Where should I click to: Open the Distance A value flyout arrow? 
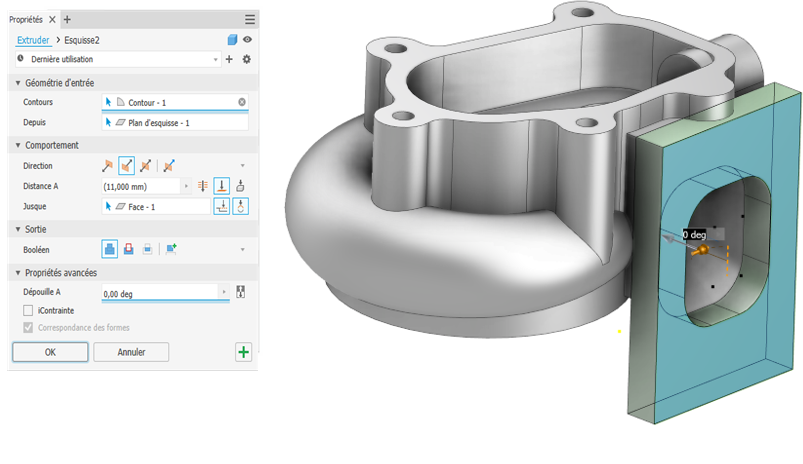(186, 186)
